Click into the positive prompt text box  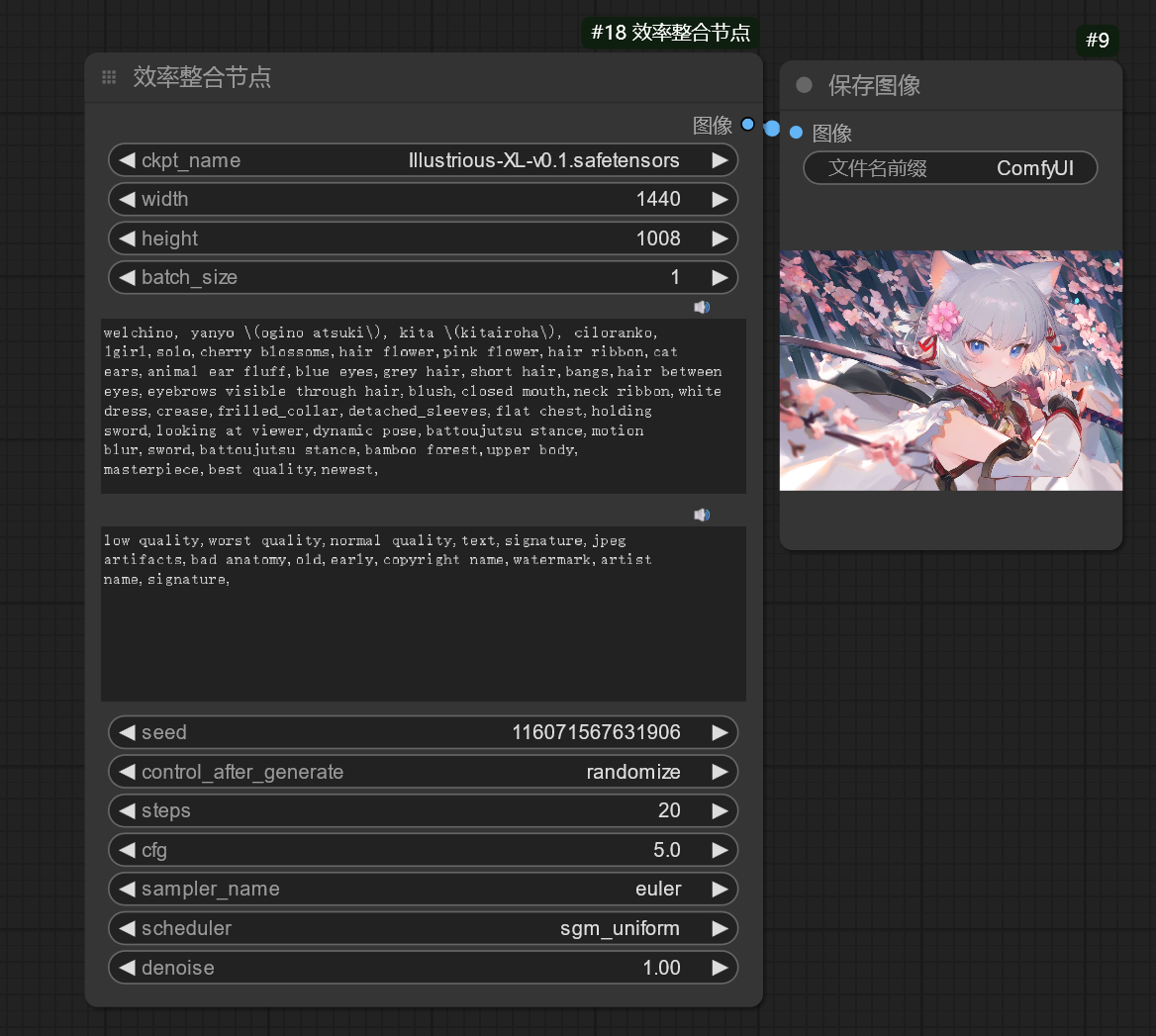coord(424,406)
